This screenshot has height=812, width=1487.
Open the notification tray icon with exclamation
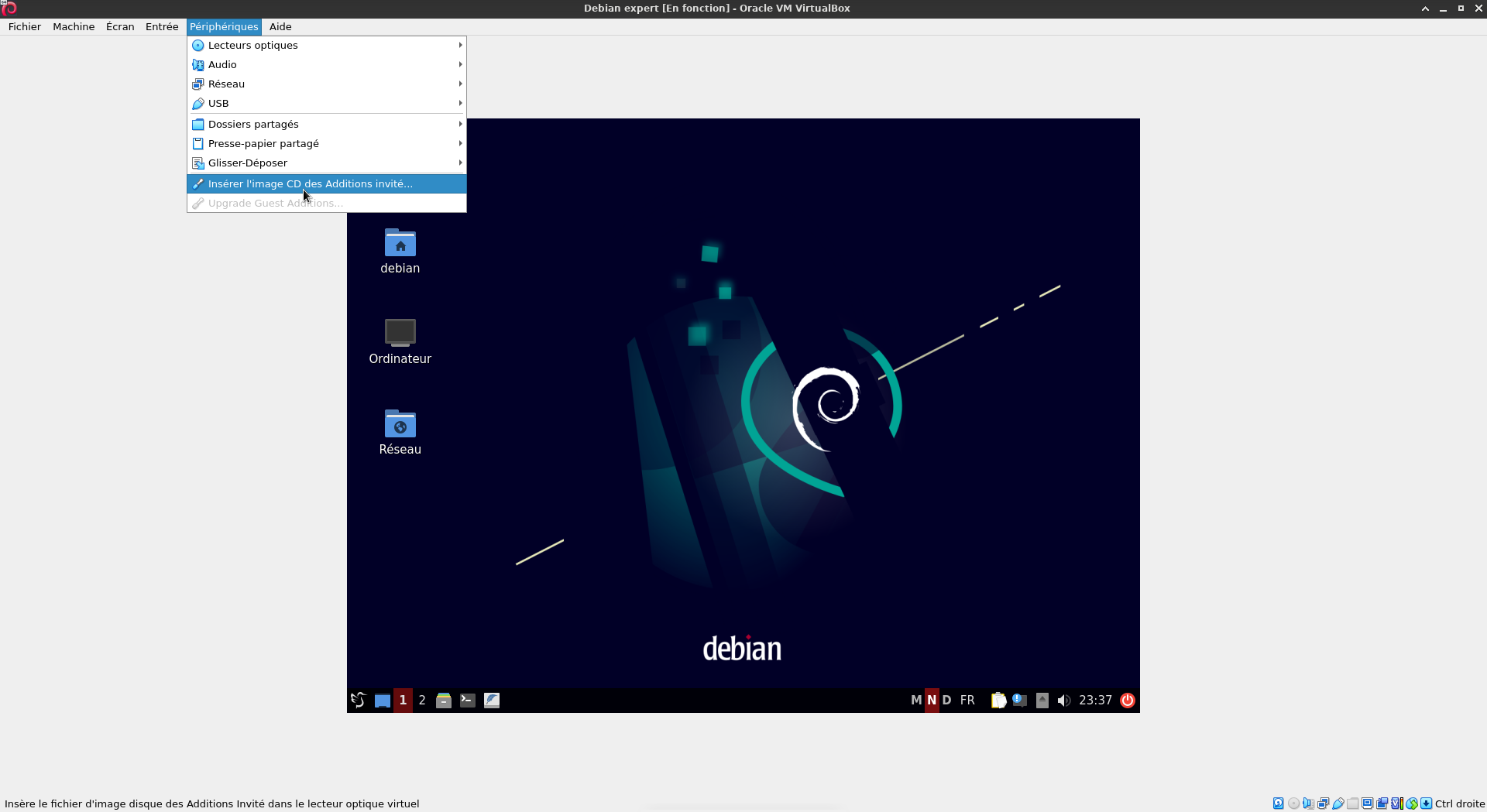pos(1020,701)
